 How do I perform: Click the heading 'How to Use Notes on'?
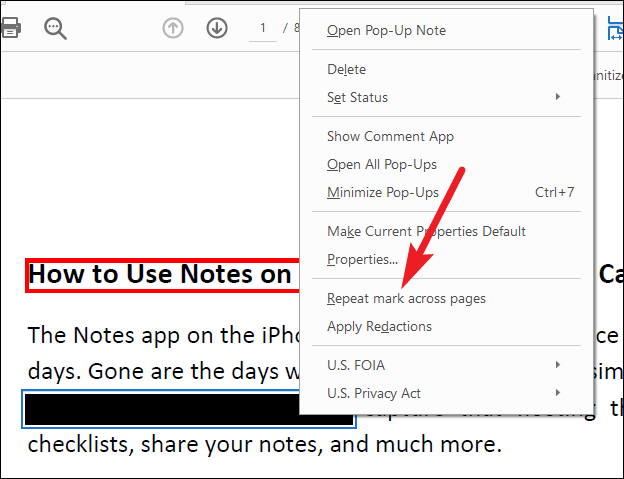[x=160, y=274]
